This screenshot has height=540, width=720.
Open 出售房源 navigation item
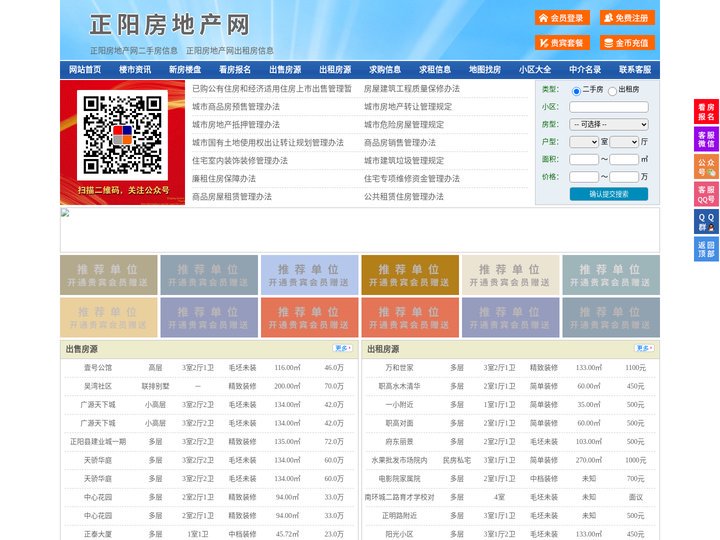(285, 70)
